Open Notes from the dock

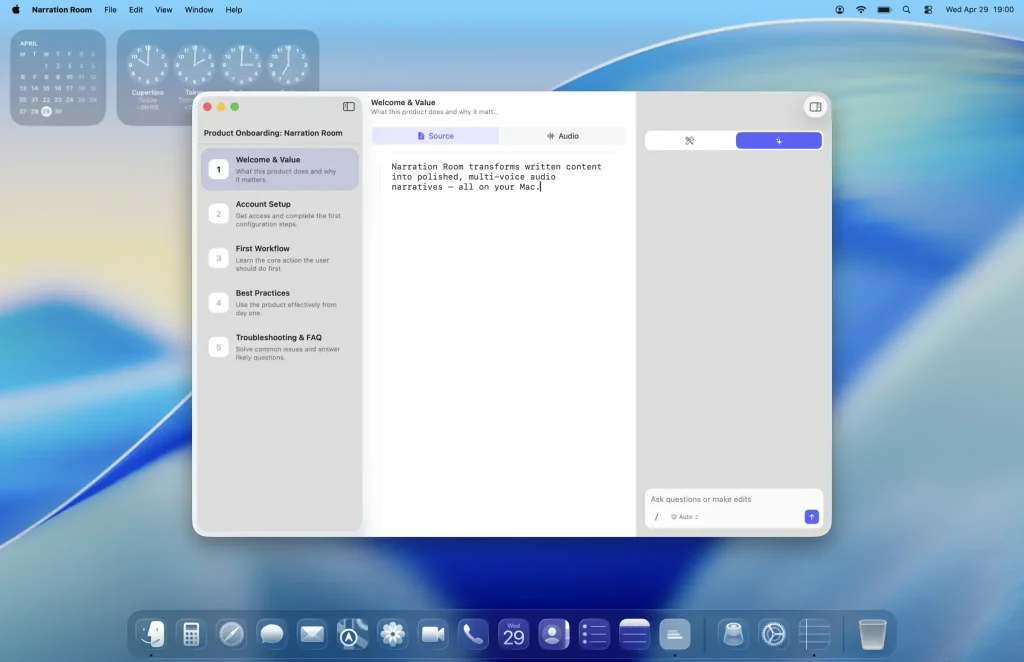coord(634,634)
